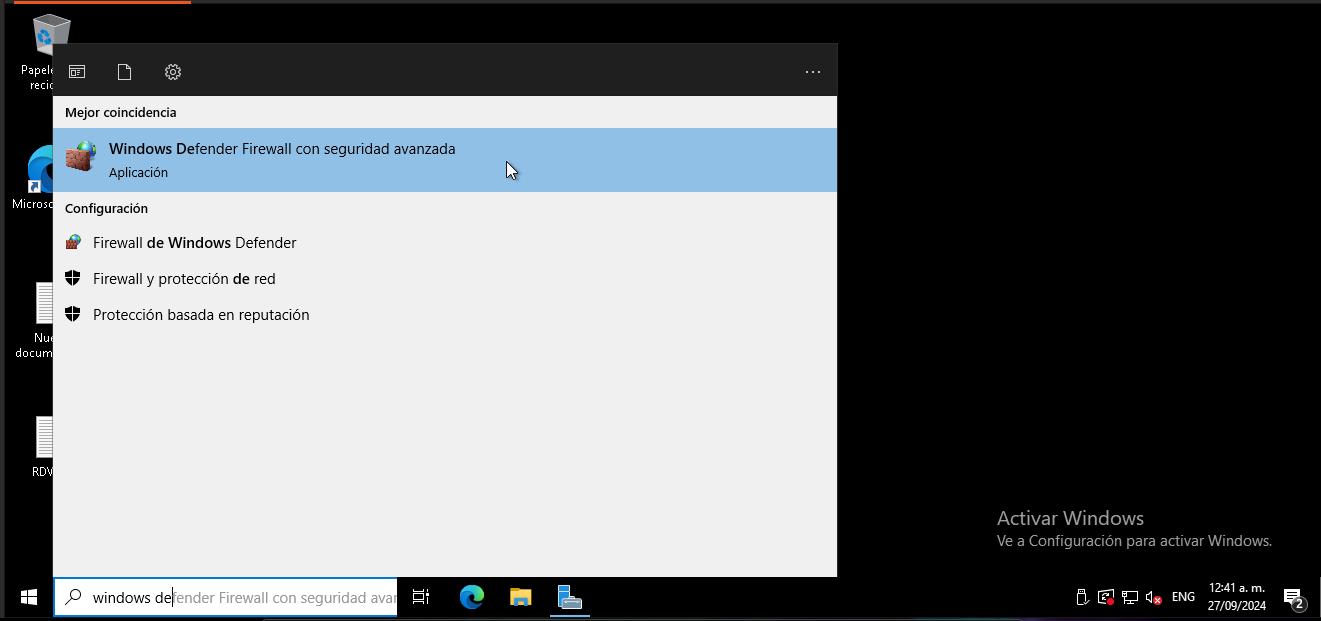This screenshot has height=621, width=1321.
Task: Click shield icon beside Firewall y protección de red
Action: [72, 278]
